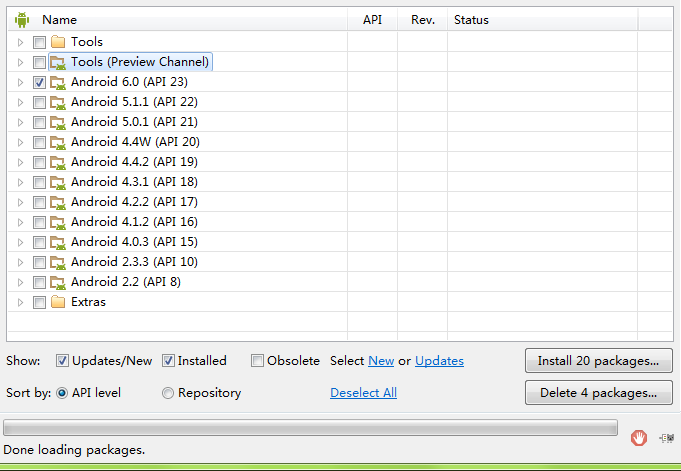Expand the Android 5.1.1 (API 22) node
Image resolution: width=681 pixels, height=471 pixels.
[x=20, y=102]
